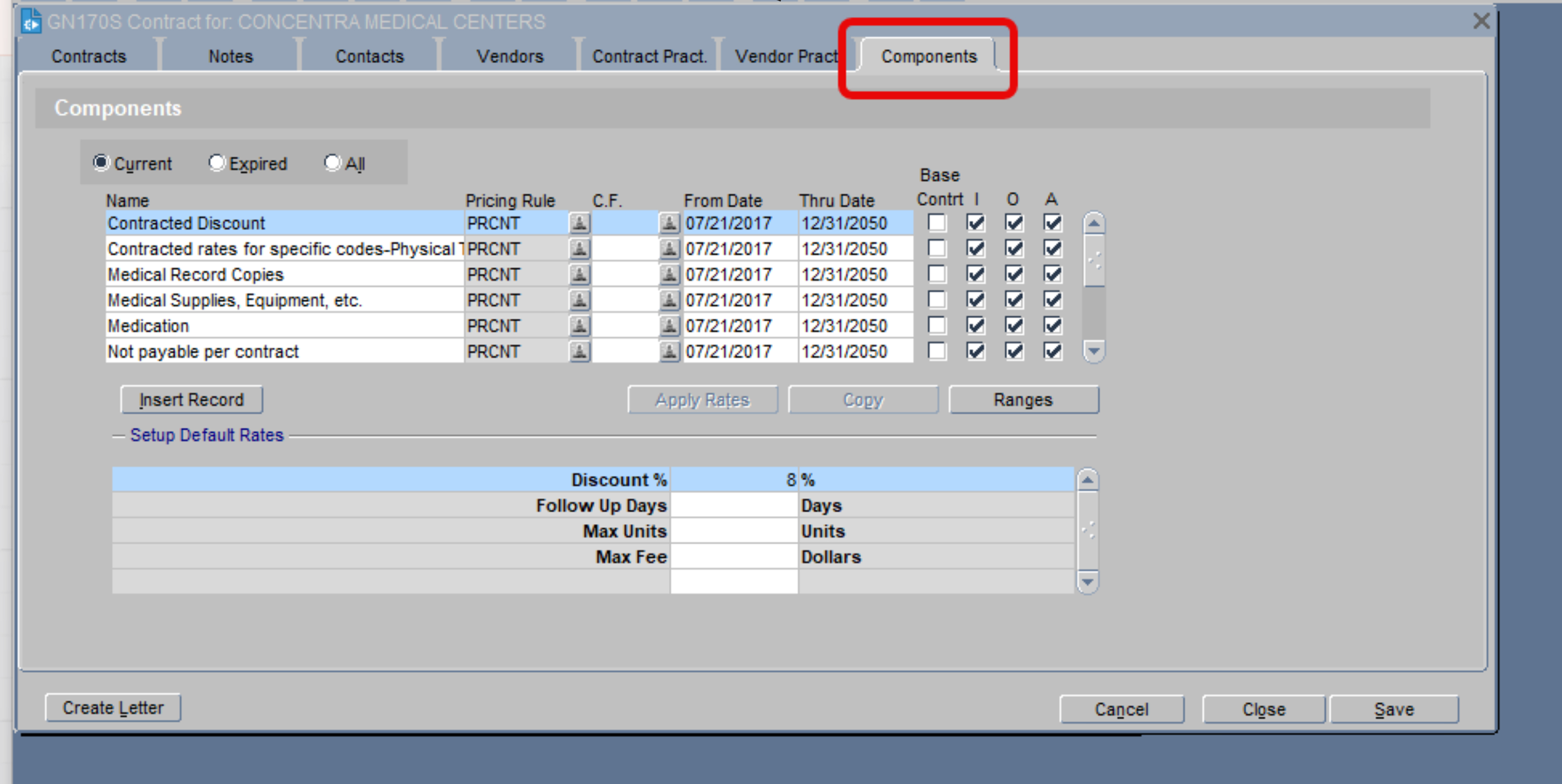
Task: Expand the C.F. dropdown on Contracted rates row
Action: pyautogui.click(x=670, y=248)
